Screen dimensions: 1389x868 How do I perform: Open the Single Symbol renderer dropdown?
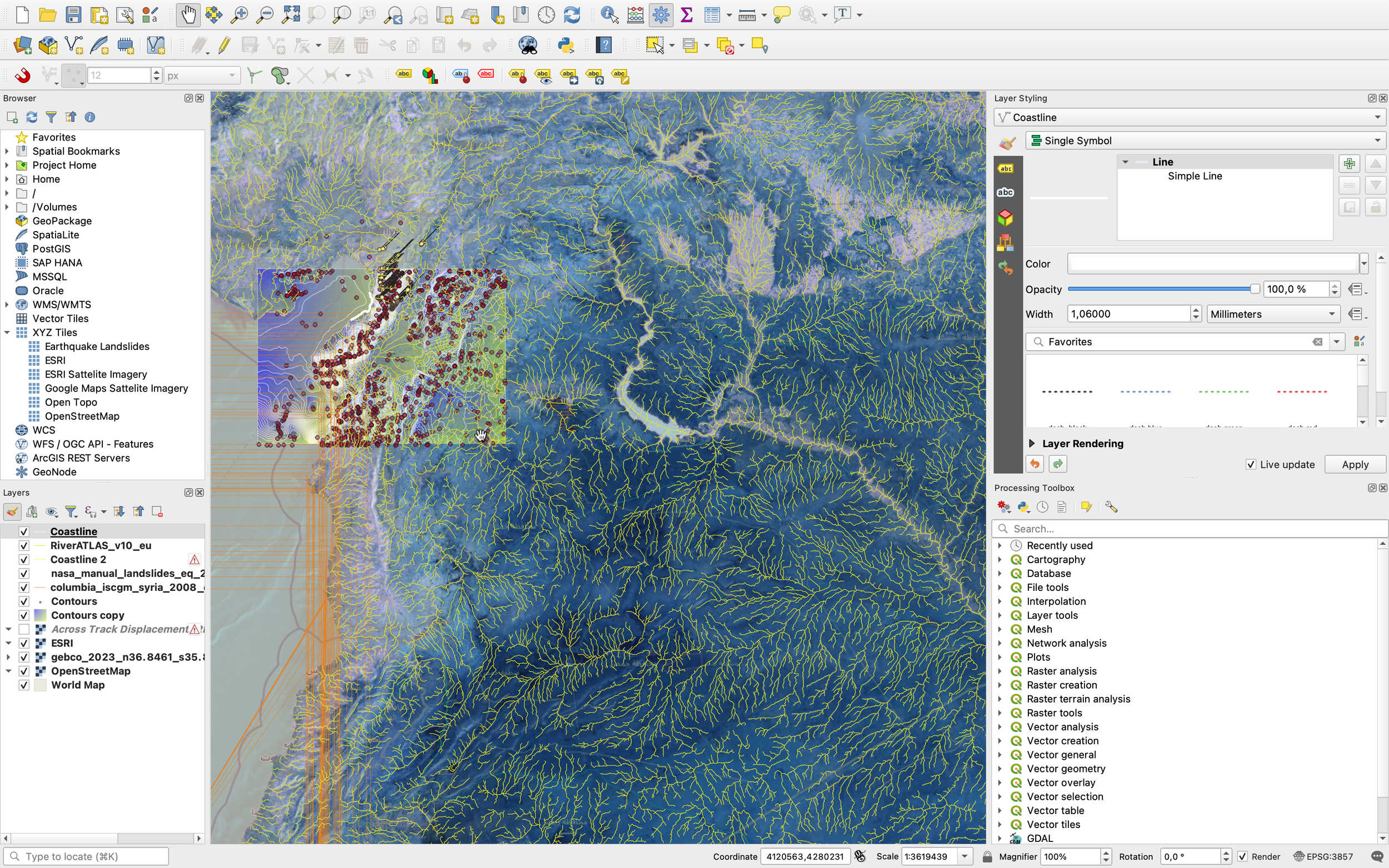[x=1205, y=141]
